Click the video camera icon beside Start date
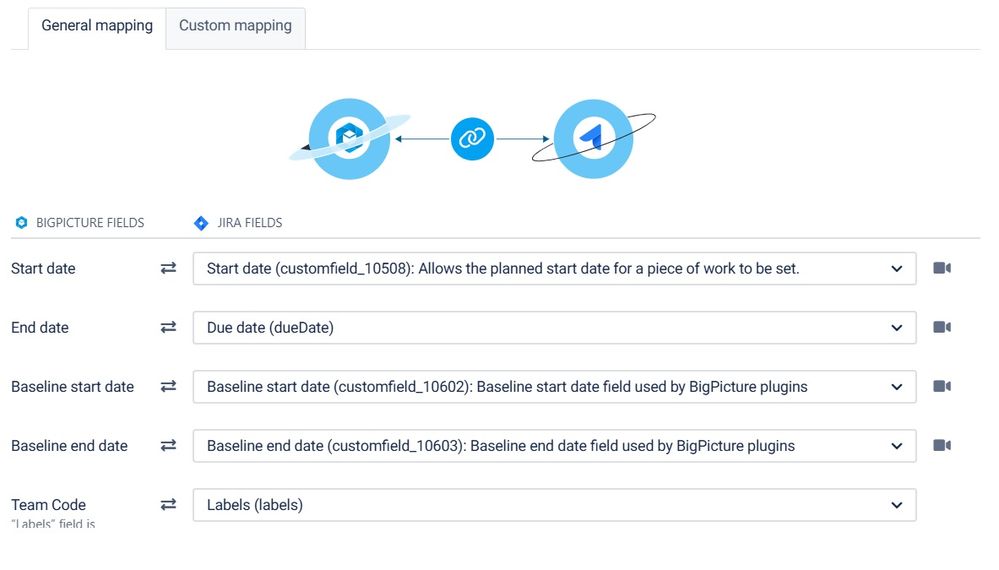Image resolution: width=999 pixels, height=570 pixels. (942, 268)
